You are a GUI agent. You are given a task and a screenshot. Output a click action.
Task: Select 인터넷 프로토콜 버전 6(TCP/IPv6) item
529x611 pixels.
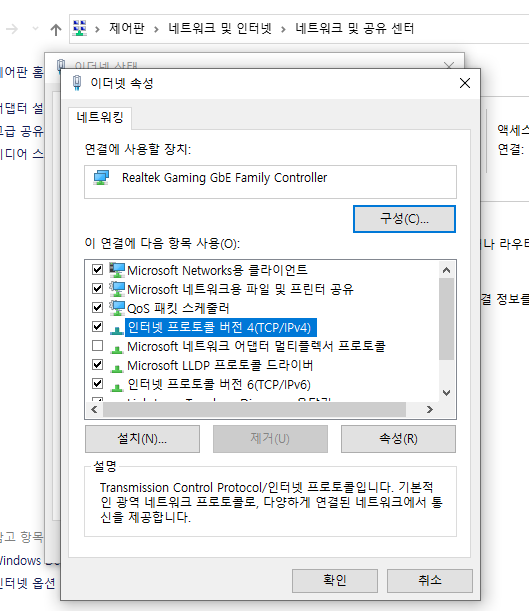point(219,384)
